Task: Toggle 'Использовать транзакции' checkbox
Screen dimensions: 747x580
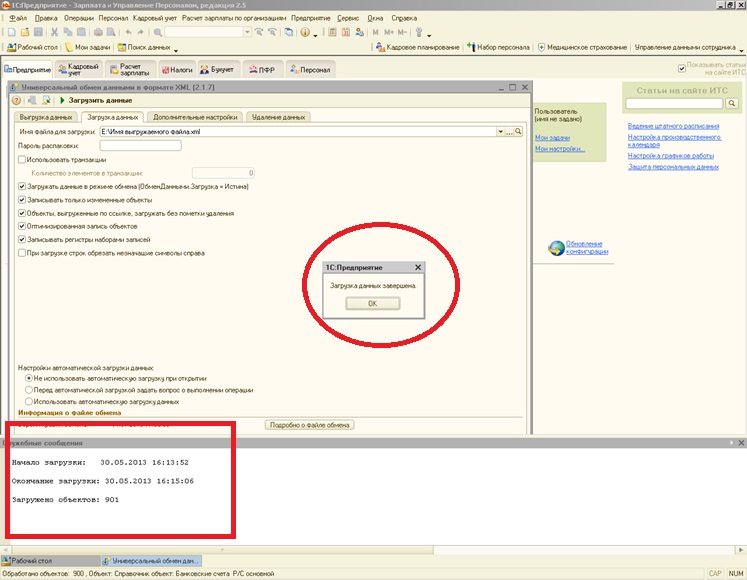Action: [x=22, y=160]
